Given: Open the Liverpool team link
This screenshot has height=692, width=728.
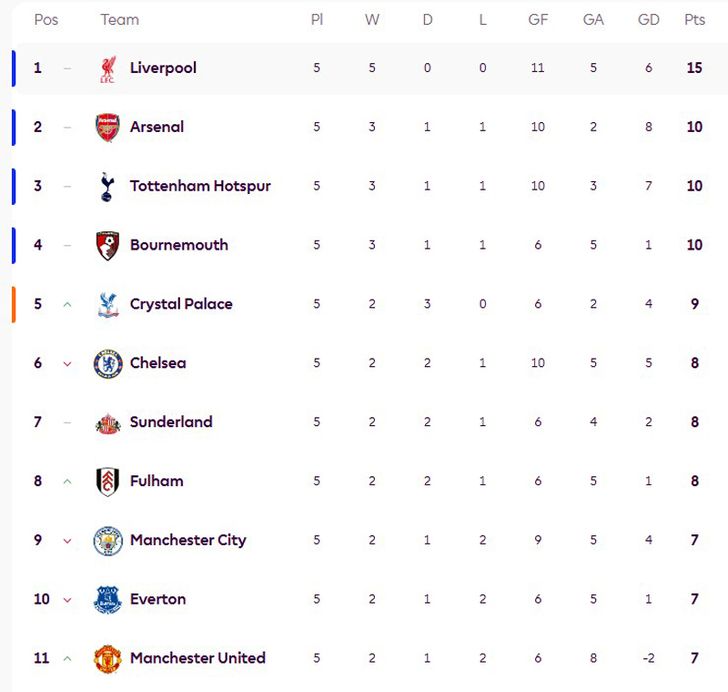Looking at the screenshot, I should click(163, 68).
